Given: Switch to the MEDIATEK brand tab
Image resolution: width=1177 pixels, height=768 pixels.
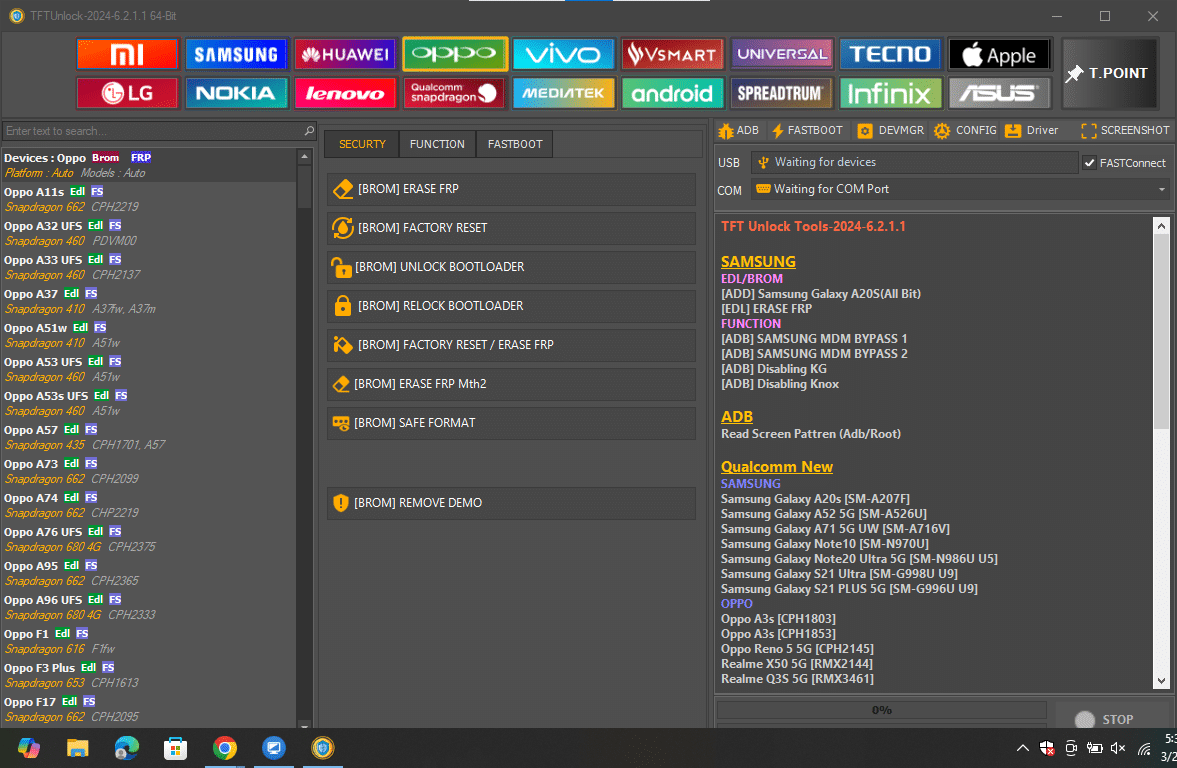Looking at the screenshot, I should click(x=563, y=93).
